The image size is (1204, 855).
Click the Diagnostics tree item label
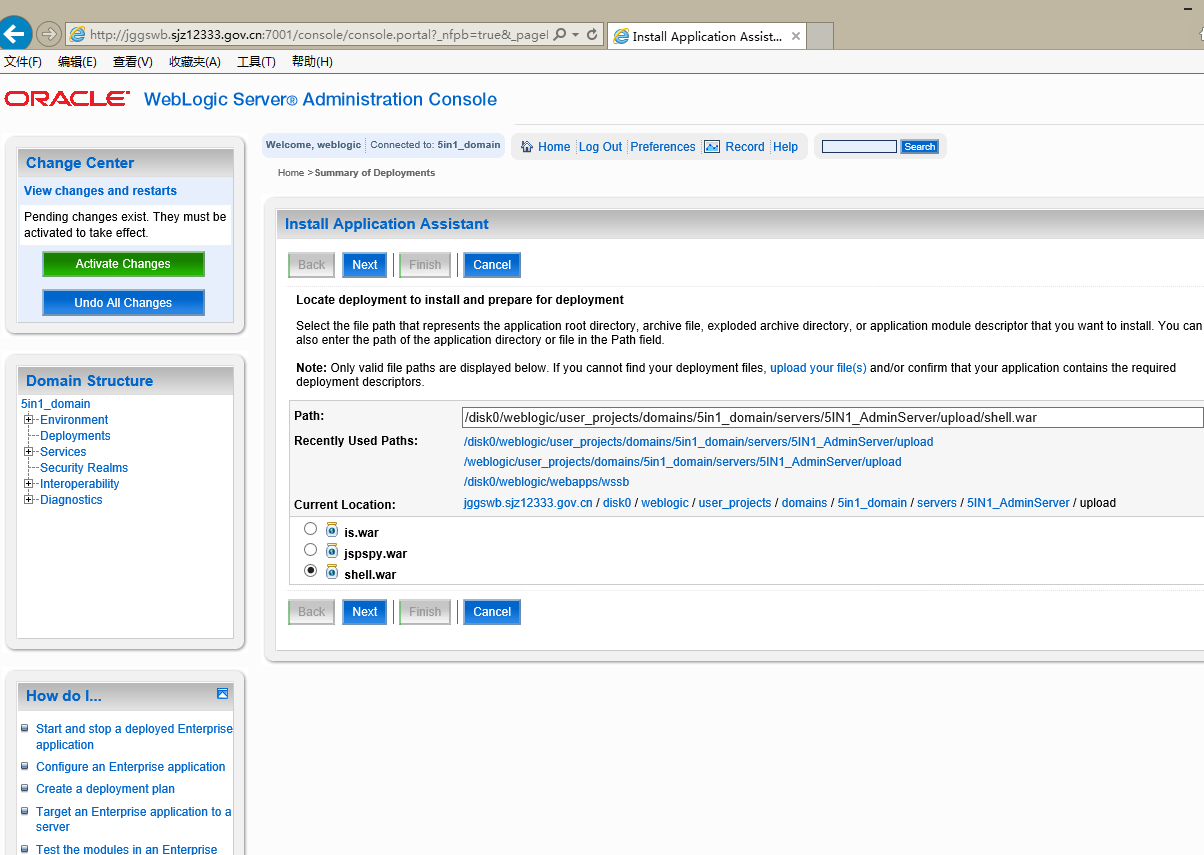71,500
